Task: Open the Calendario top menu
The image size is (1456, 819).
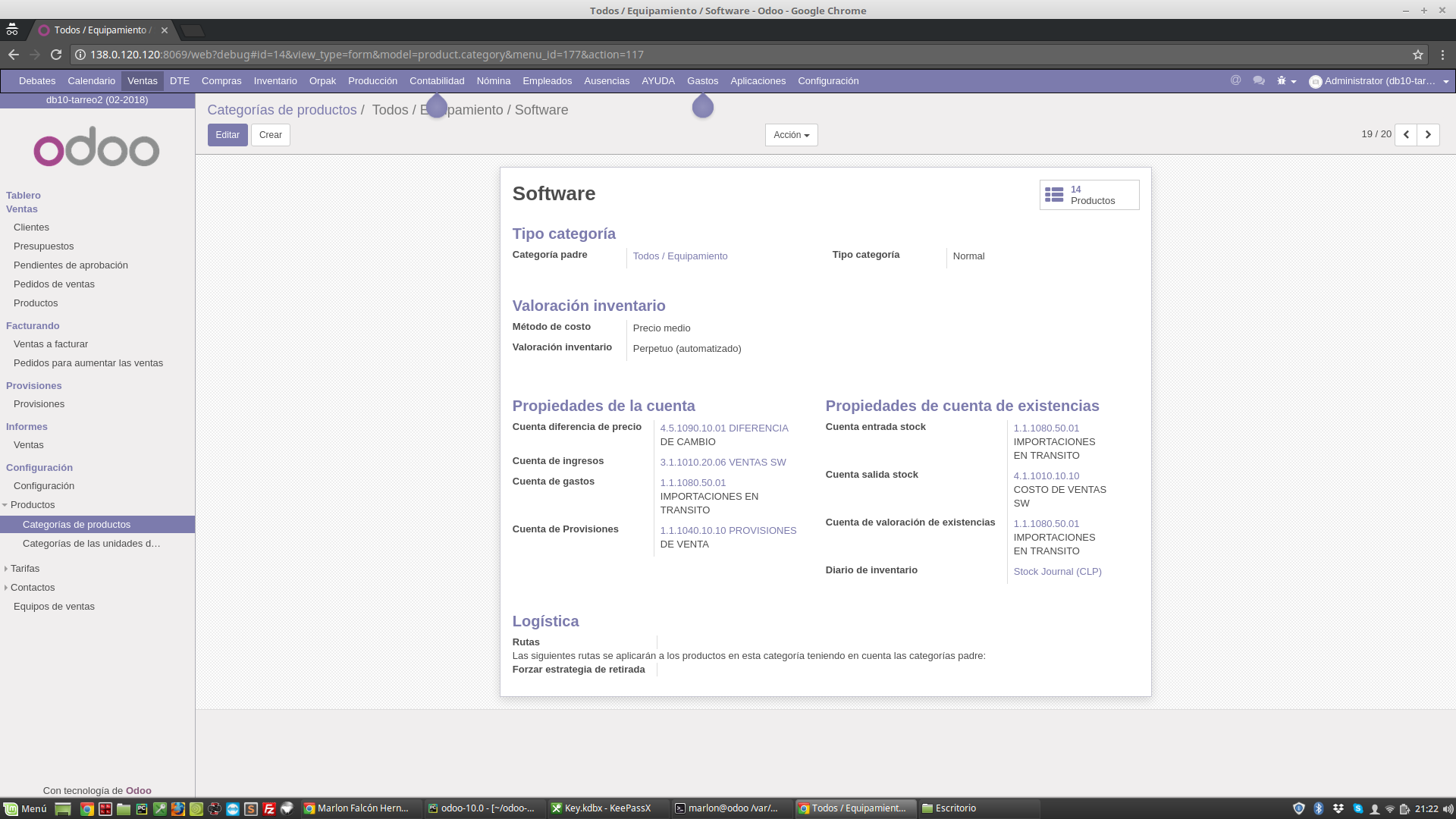Action: (91, 81)
